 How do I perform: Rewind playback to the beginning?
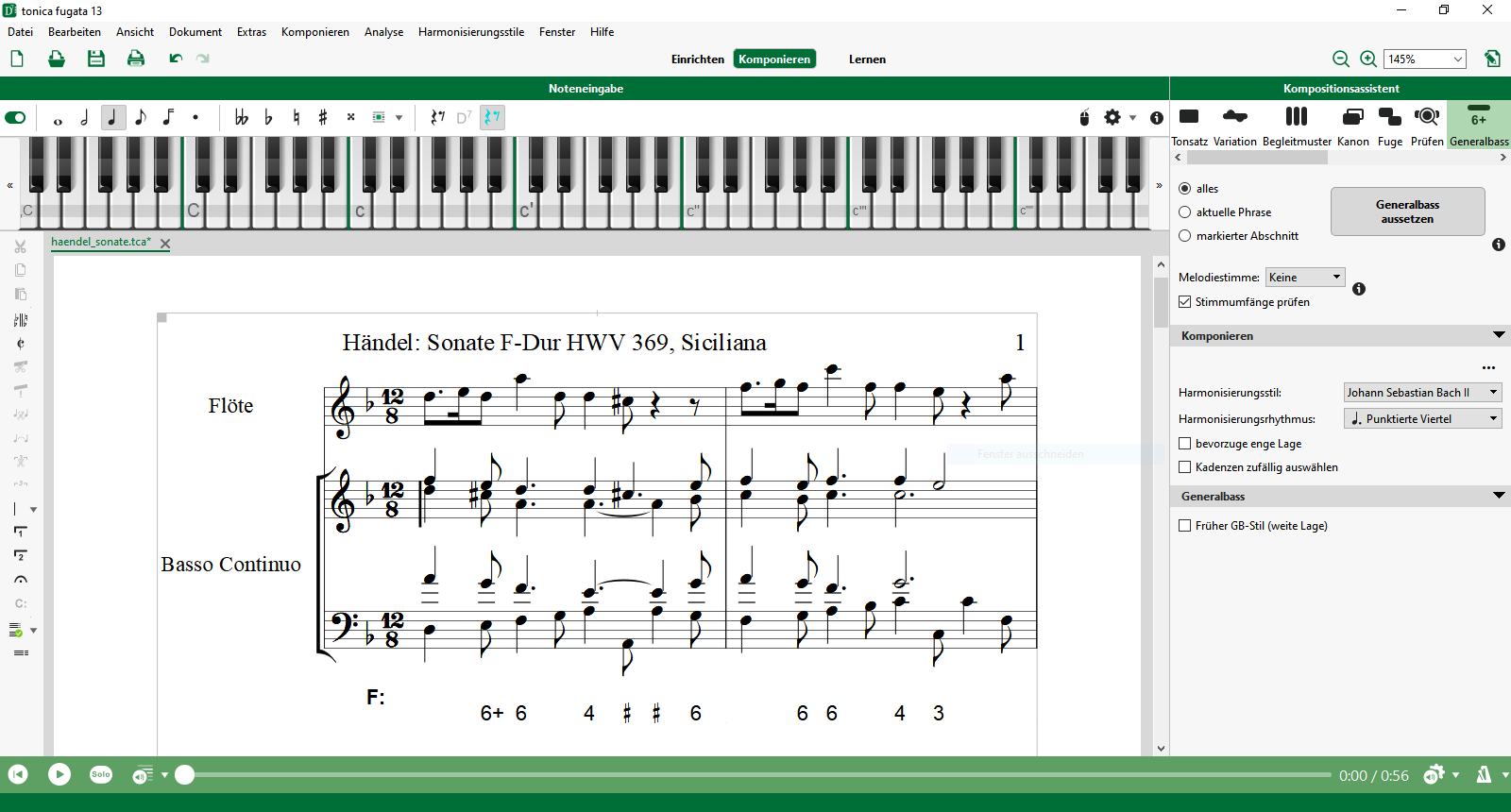(18, 774)
